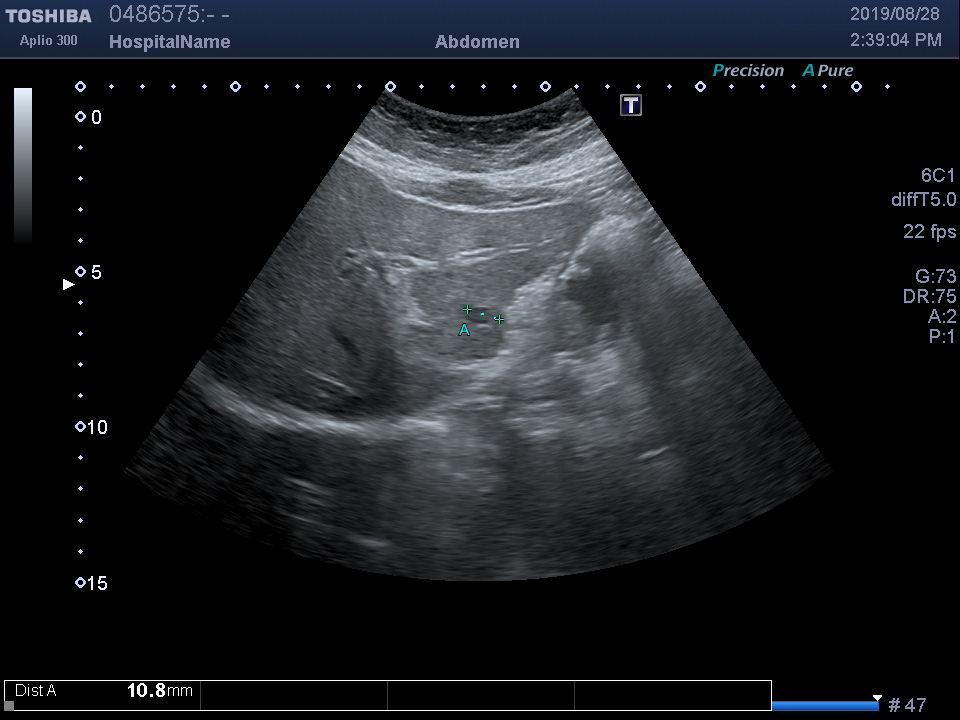Click the diffT5.0 frequency setting
Image resolution: width=960 pixels, height=720 pixels.
click(x=923, y=200)
